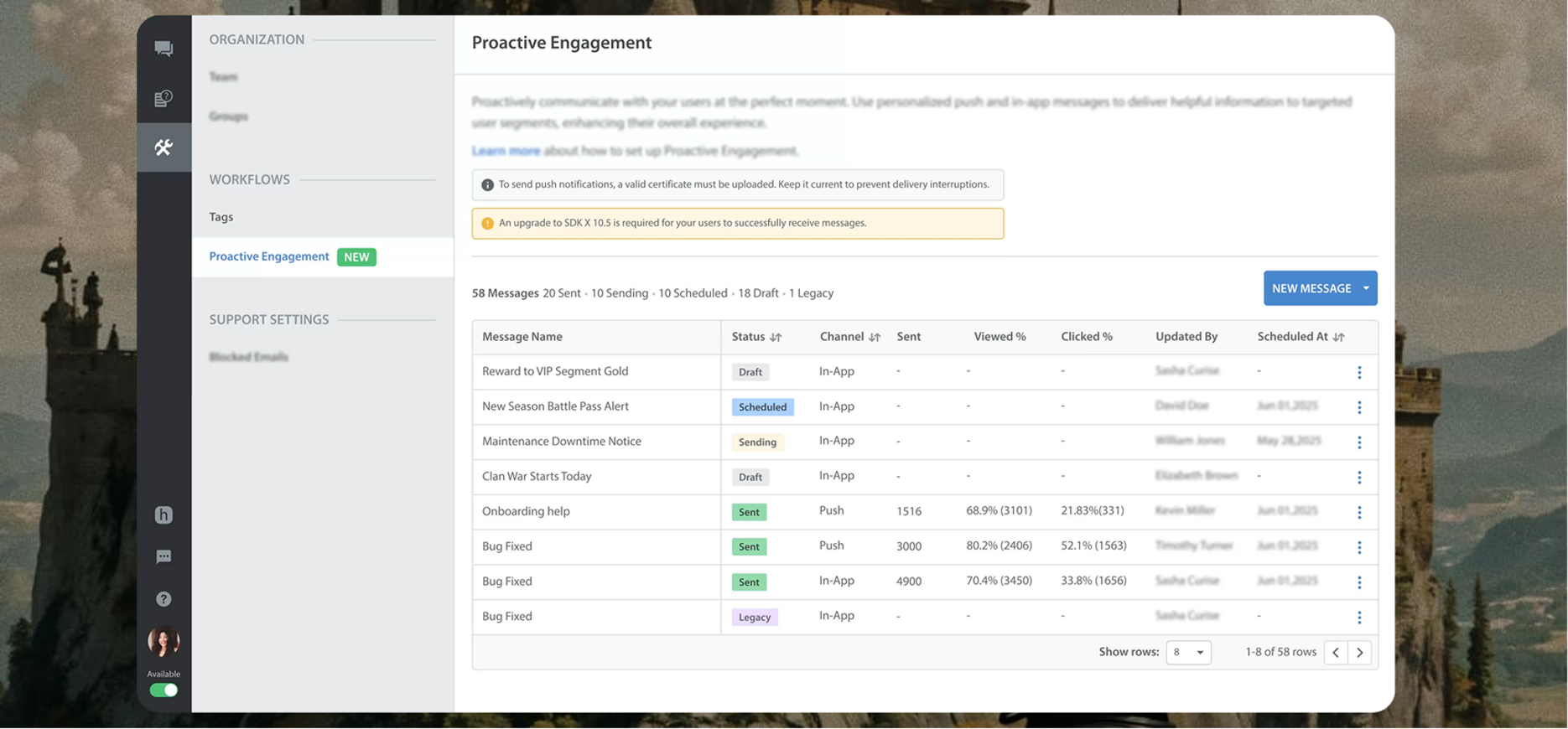Select Clan War Starts Today message name

[x=537, y=476]
